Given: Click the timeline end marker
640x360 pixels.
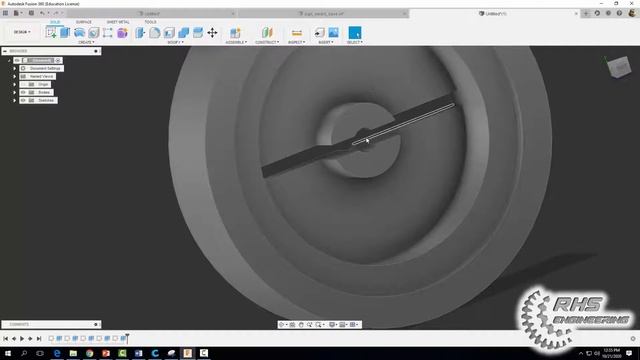Looking at the screenshot, I should point(127,338).
